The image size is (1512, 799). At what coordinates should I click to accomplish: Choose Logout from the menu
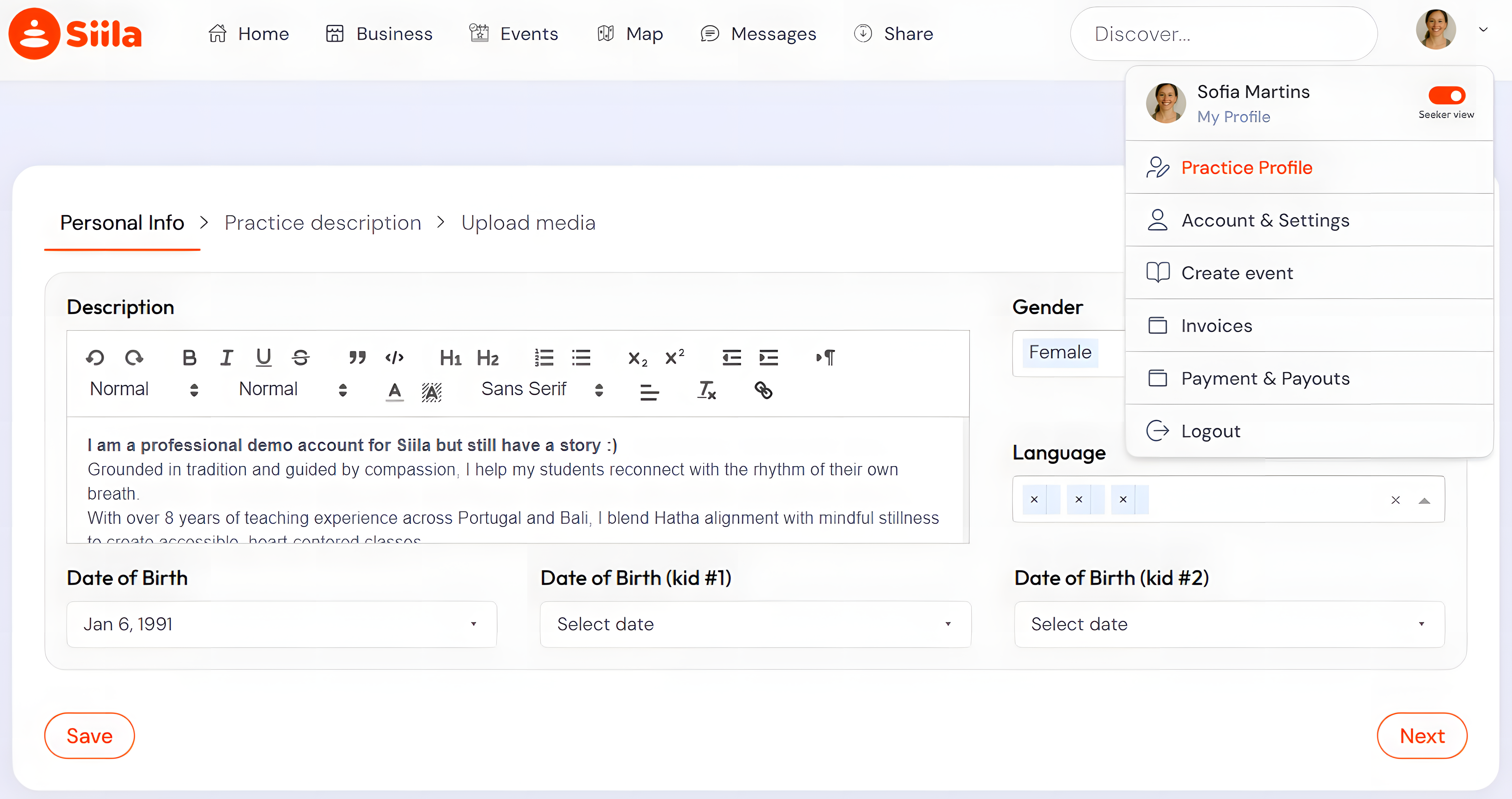[x=1310, y=431]
